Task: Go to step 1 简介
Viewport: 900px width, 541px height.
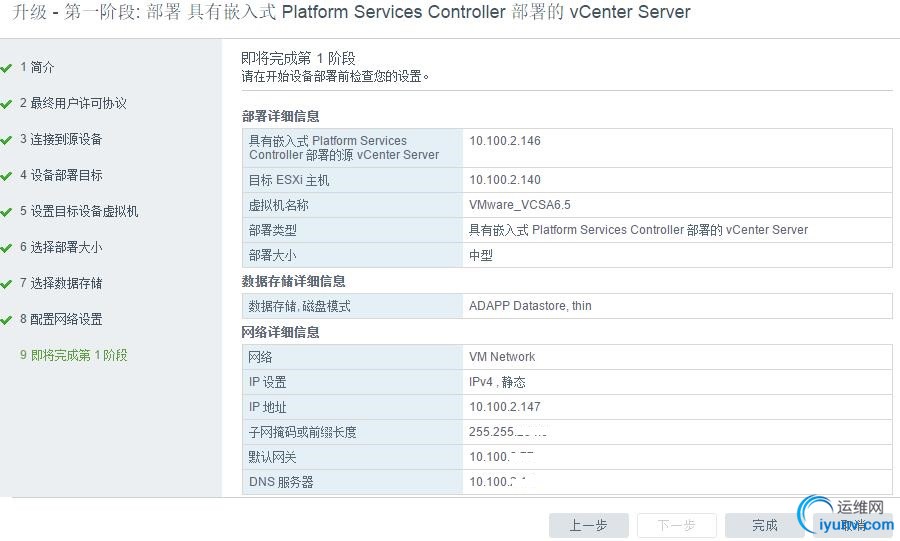Action: (37, 67)
